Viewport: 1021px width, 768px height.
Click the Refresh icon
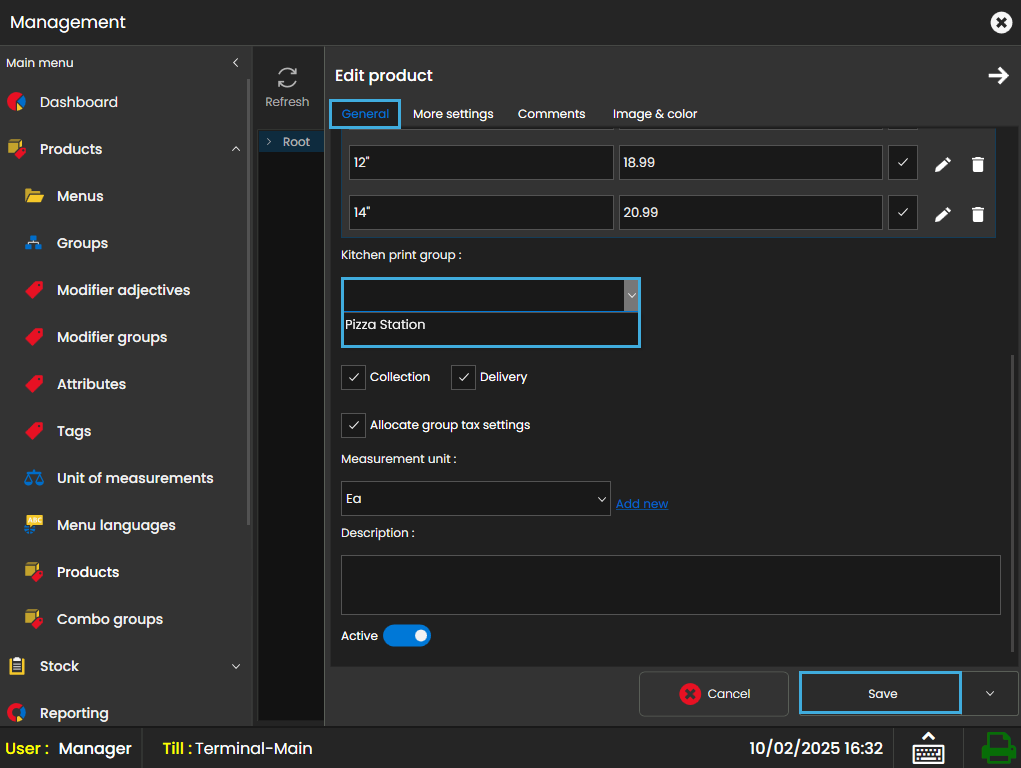(x=287, y=78)
